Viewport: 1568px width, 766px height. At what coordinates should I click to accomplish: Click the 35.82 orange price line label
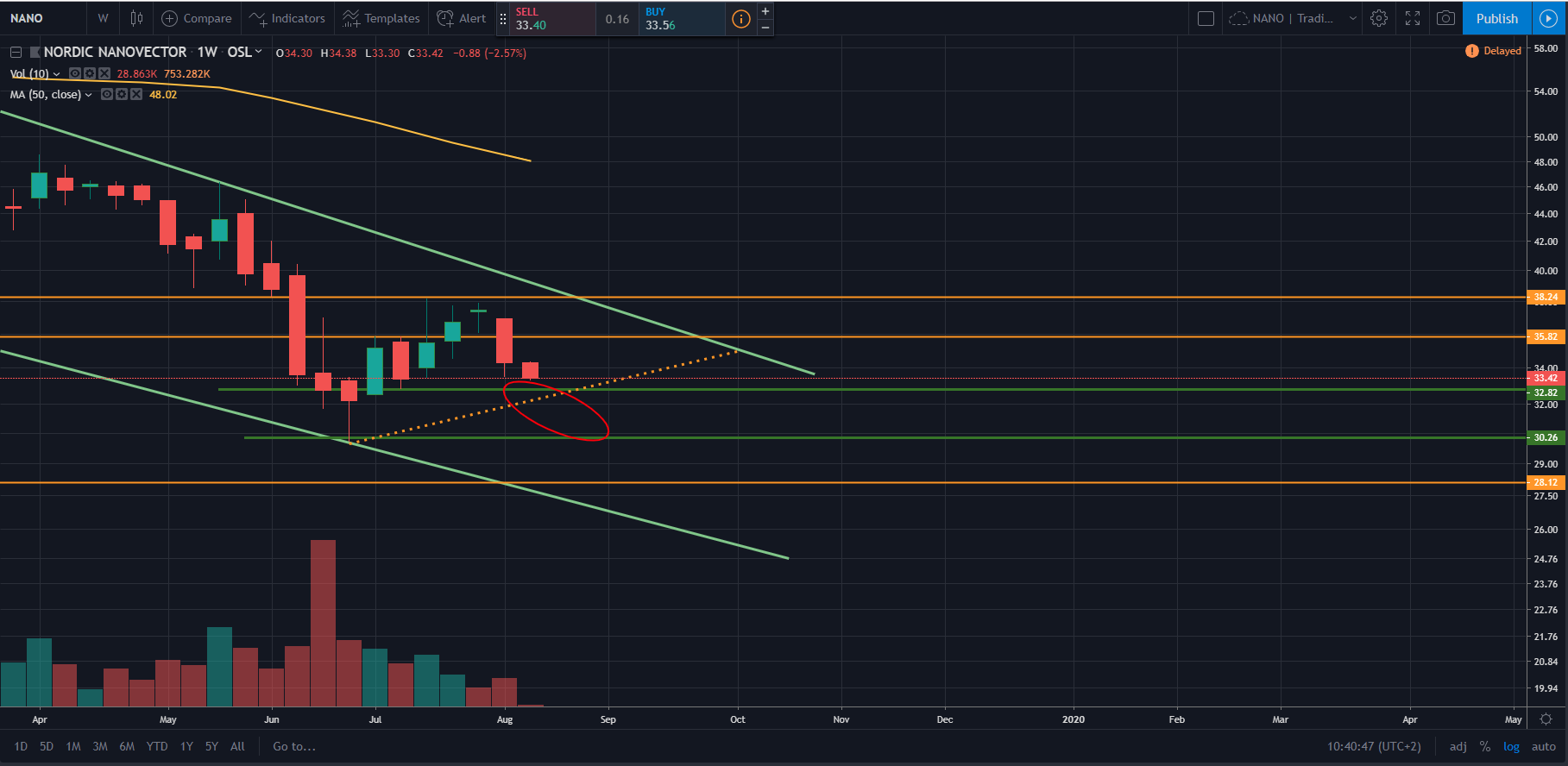click(1546, 336)
